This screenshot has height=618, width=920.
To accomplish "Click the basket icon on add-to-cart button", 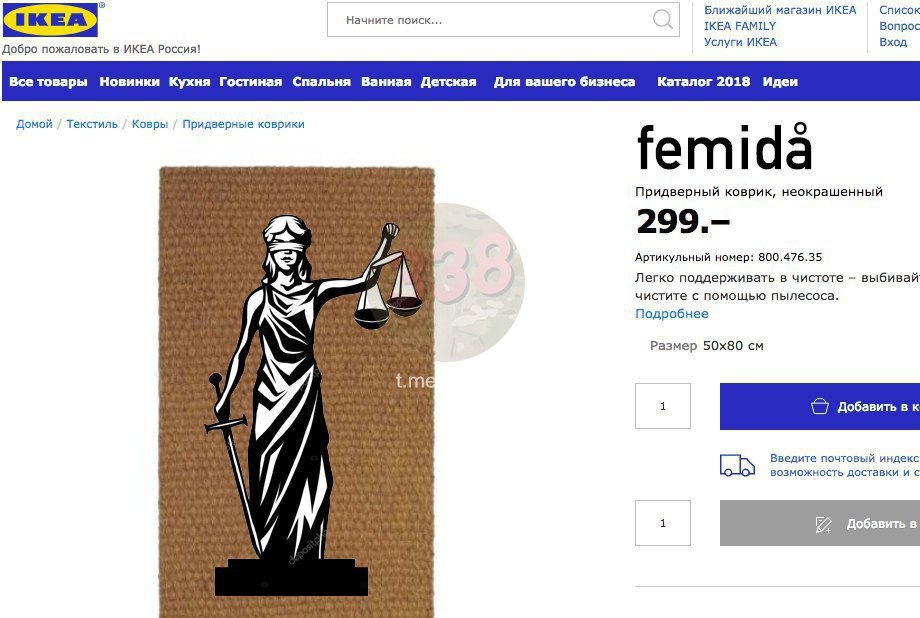I will point(820,406).
